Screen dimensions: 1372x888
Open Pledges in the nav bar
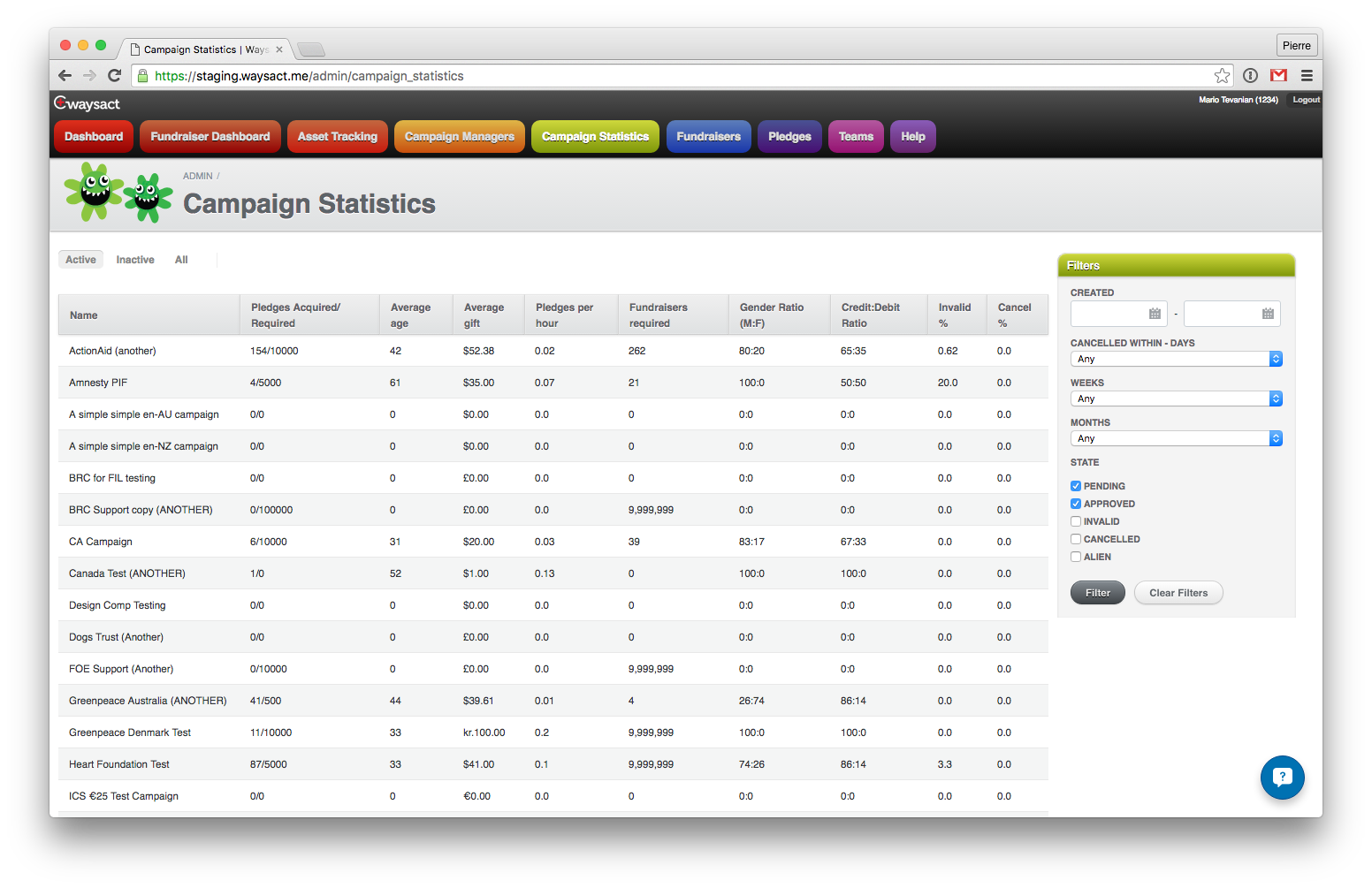789,136
